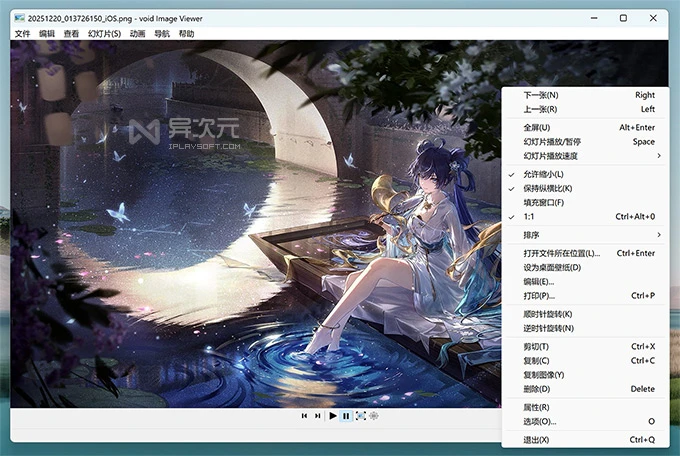Click the fit-to-window icon in the toolbar
680x456 pixels.
pyautogui.click(x=360, y=416)
